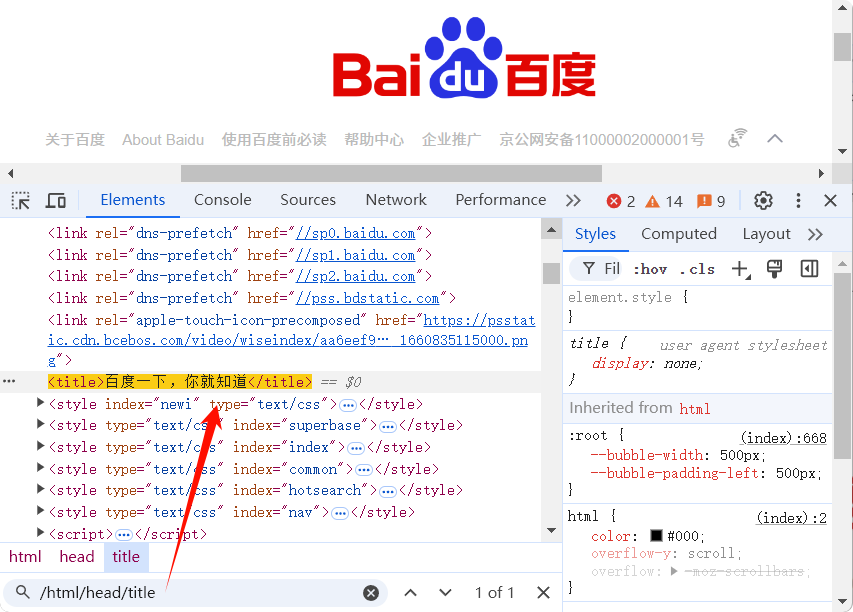Expand the overflow shorthand property triangle

pos(674,571)
